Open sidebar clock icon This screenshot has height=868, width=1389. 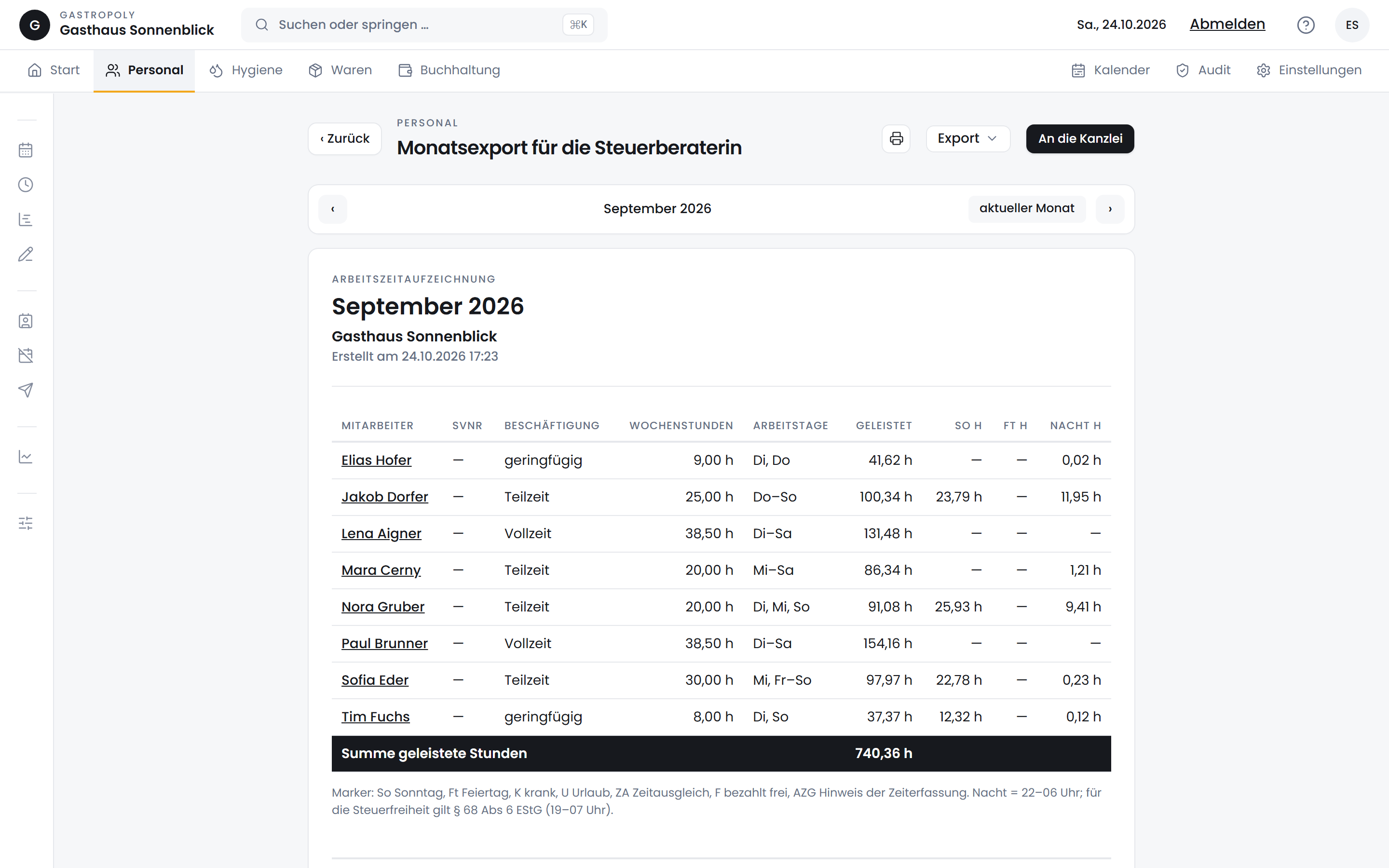25,185
